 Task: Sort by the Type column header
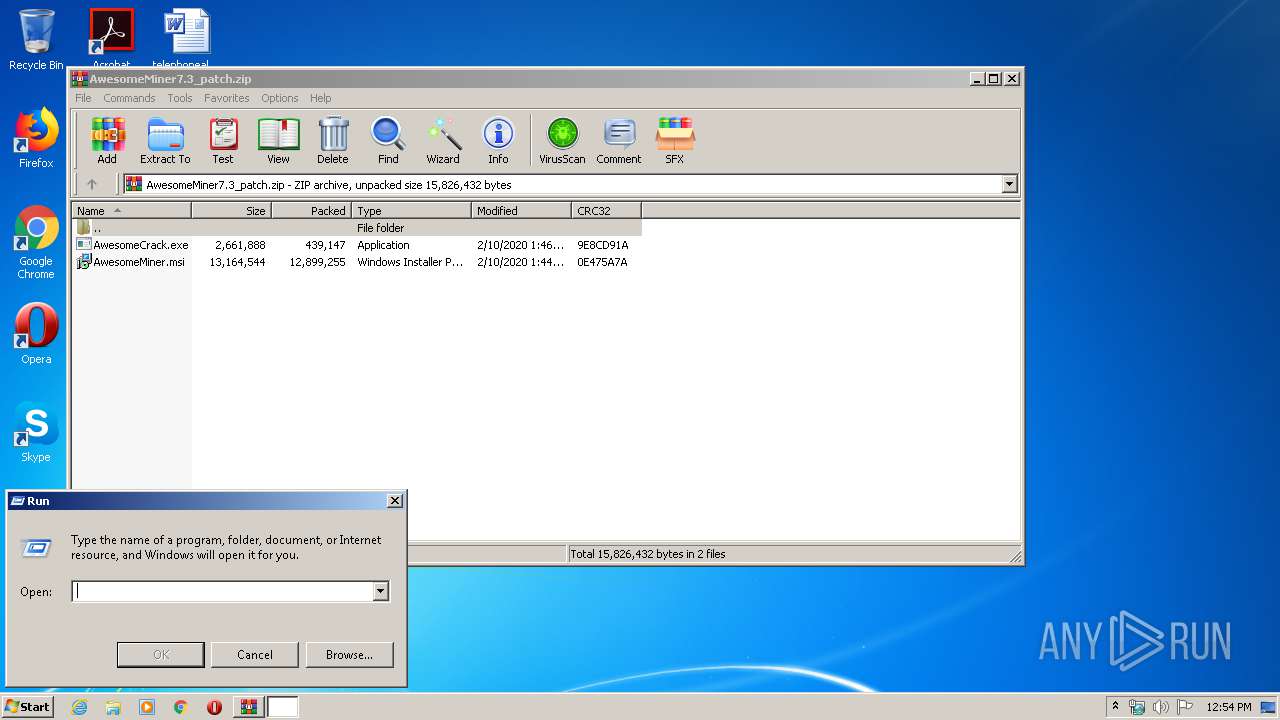[411, 211]
